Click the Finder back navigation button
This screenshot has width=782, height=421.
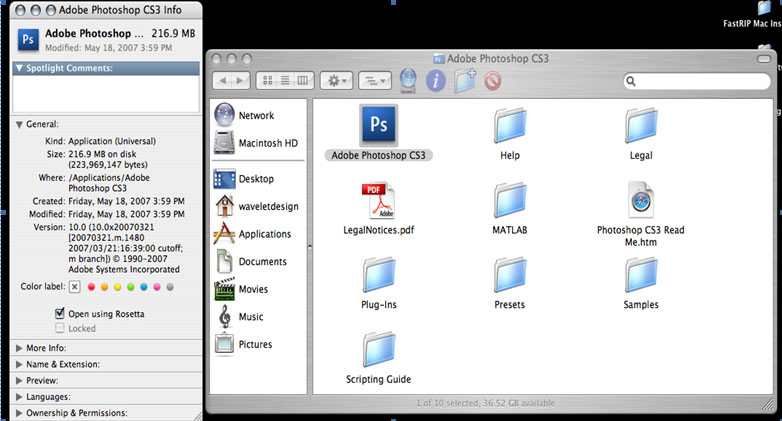[x=222, y=81]
